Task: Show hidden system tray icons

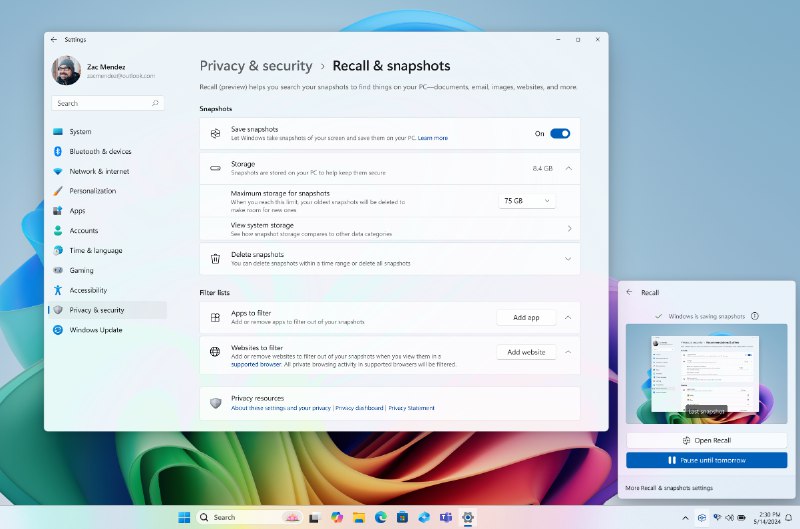Action: (685, 518)
